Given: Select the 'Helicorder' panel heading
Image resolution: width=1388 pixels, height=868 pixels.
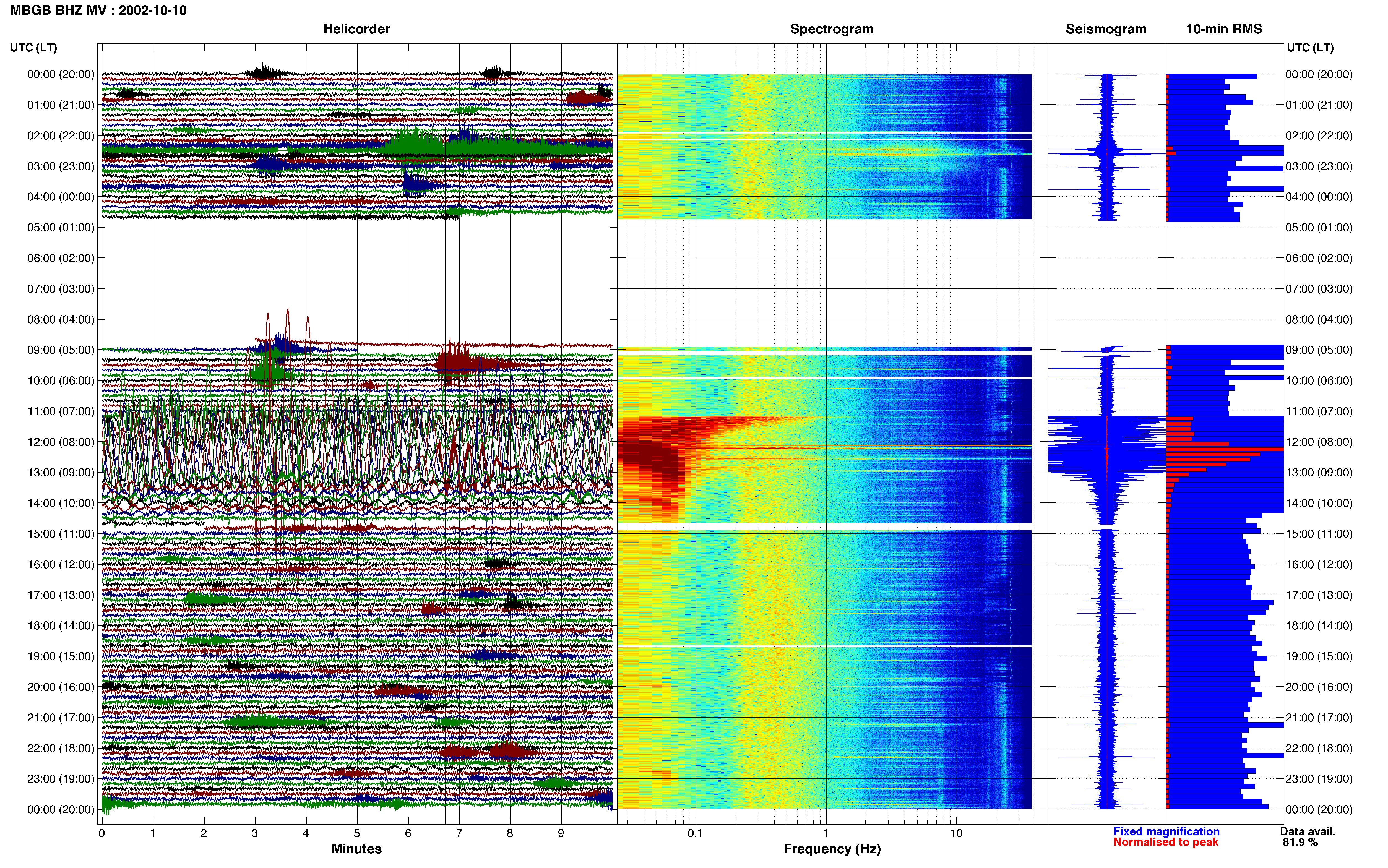Looking at the screenshot, I should [356, 29].
